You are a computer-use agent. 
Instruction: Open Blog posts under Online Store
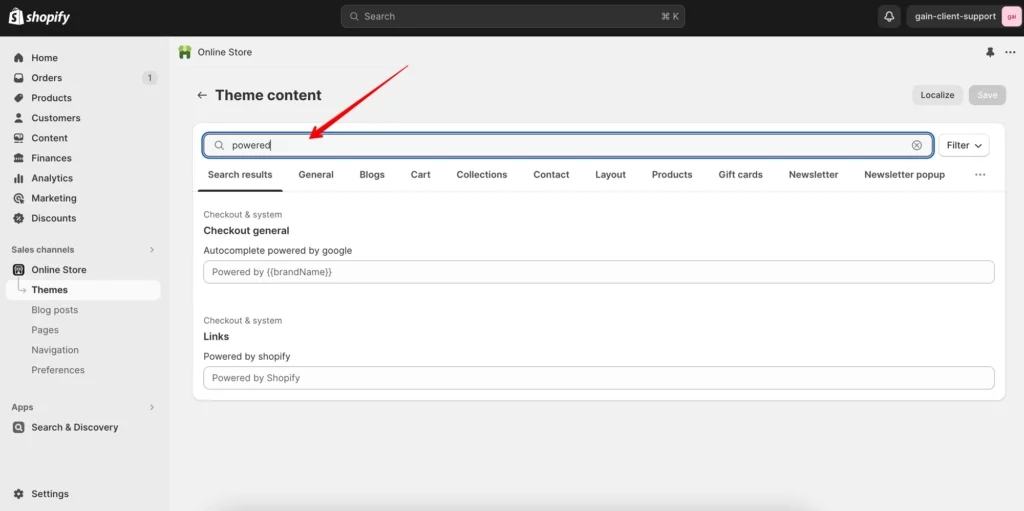(x=55, y=310)
